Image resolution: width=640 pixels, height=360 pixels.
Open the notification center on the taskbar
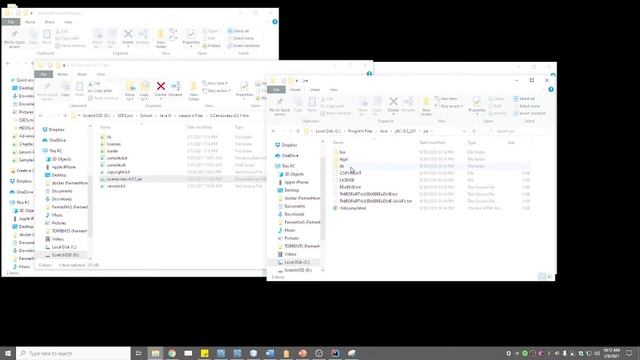(x=629, y=353)
